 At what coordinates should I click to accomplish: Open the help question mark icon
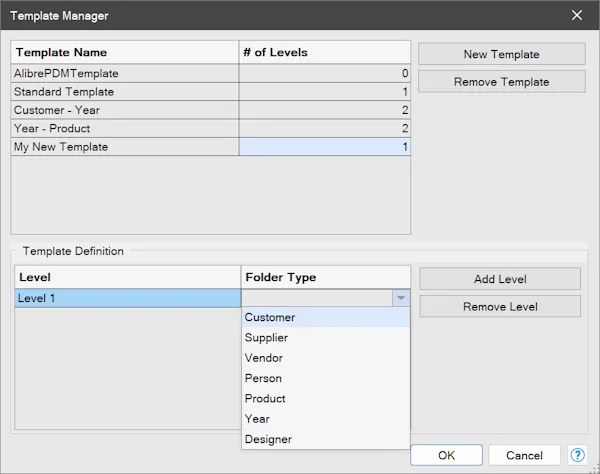coord(577,455)
